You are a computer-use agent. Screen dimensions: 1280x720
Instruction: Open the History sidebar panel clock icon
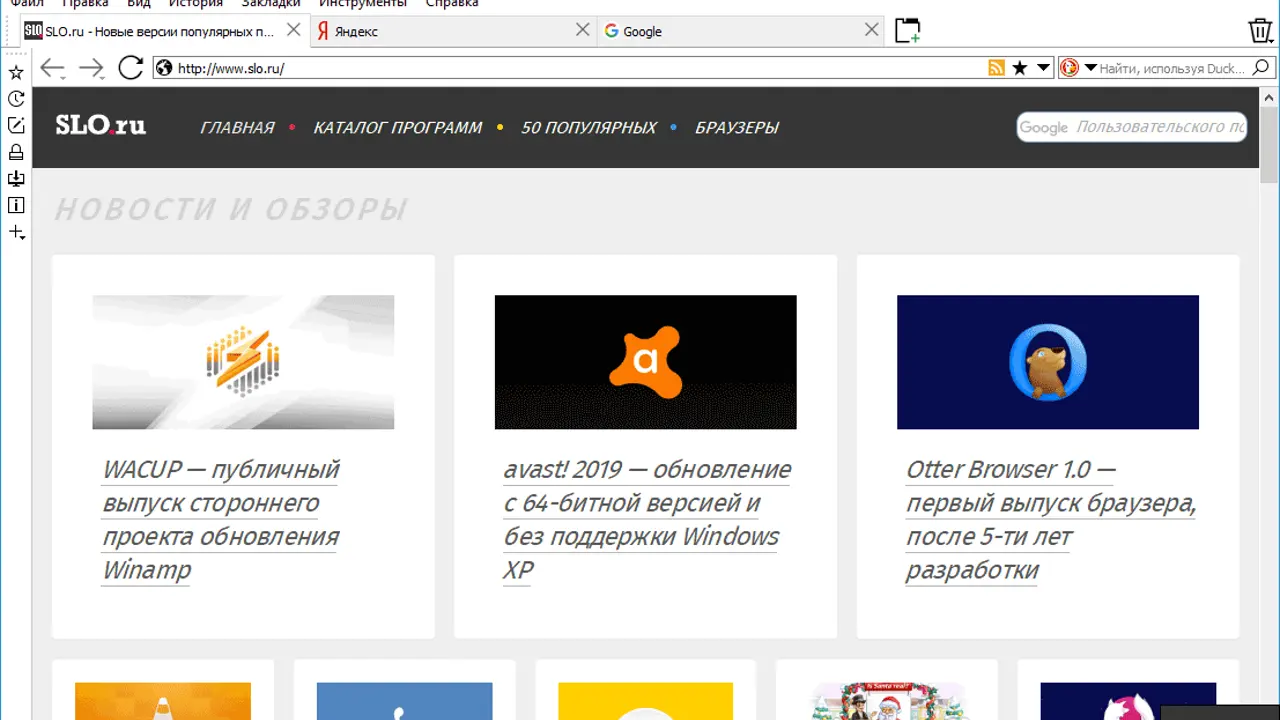click(x=16, y=99)
